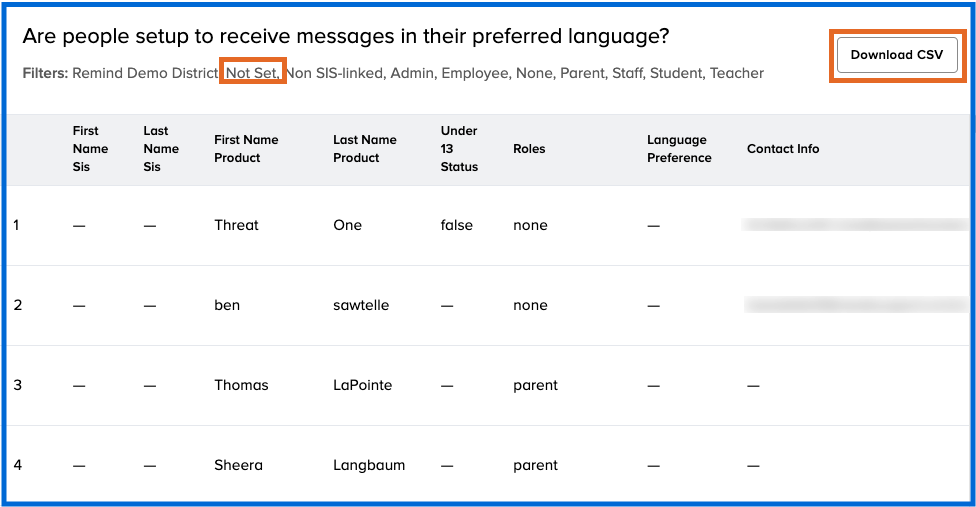Select the first name 'Threat' in row 1
This screenshot has width=976, height=507.
coord(236,225)
